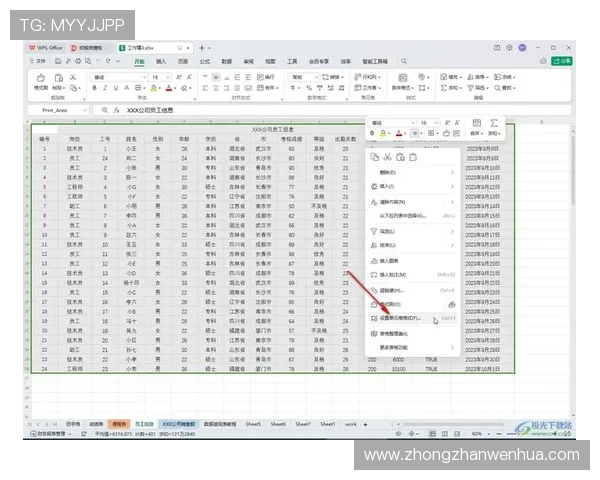Click the percent style icon
Viewport: 600px width, 480px height.
tap(309, 88)
